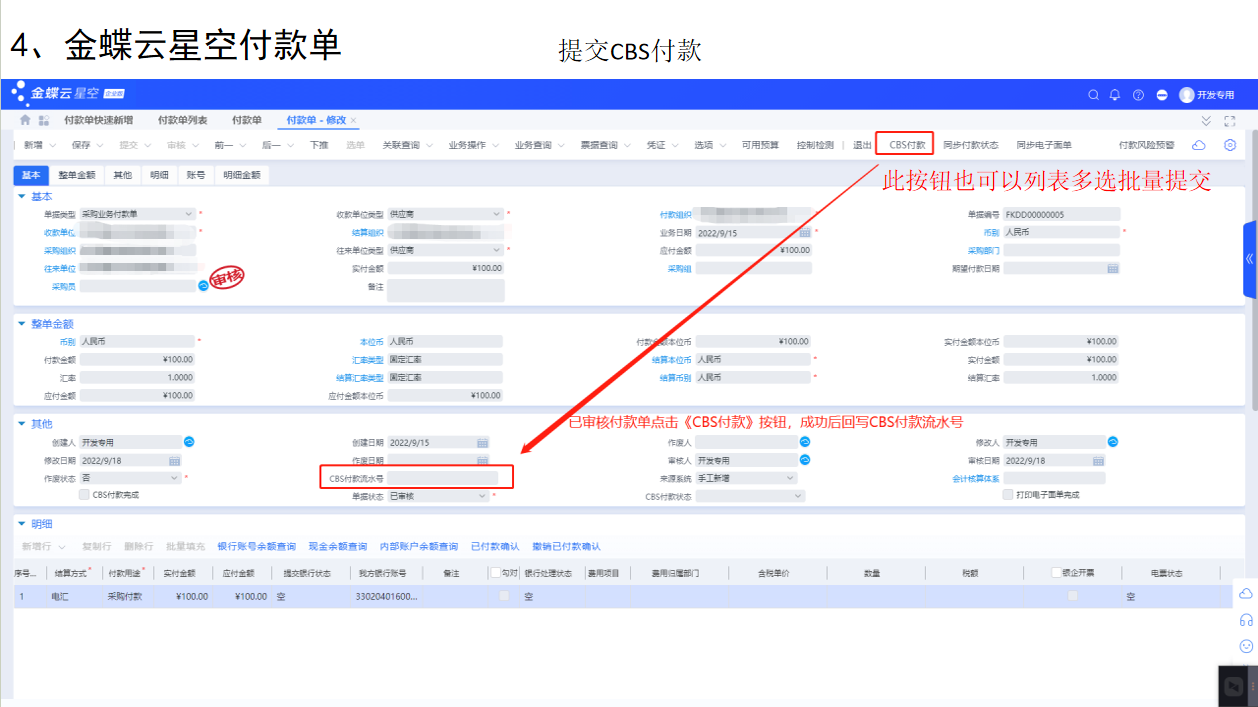Click 银行账号余额查询 link

click(257, 547)
